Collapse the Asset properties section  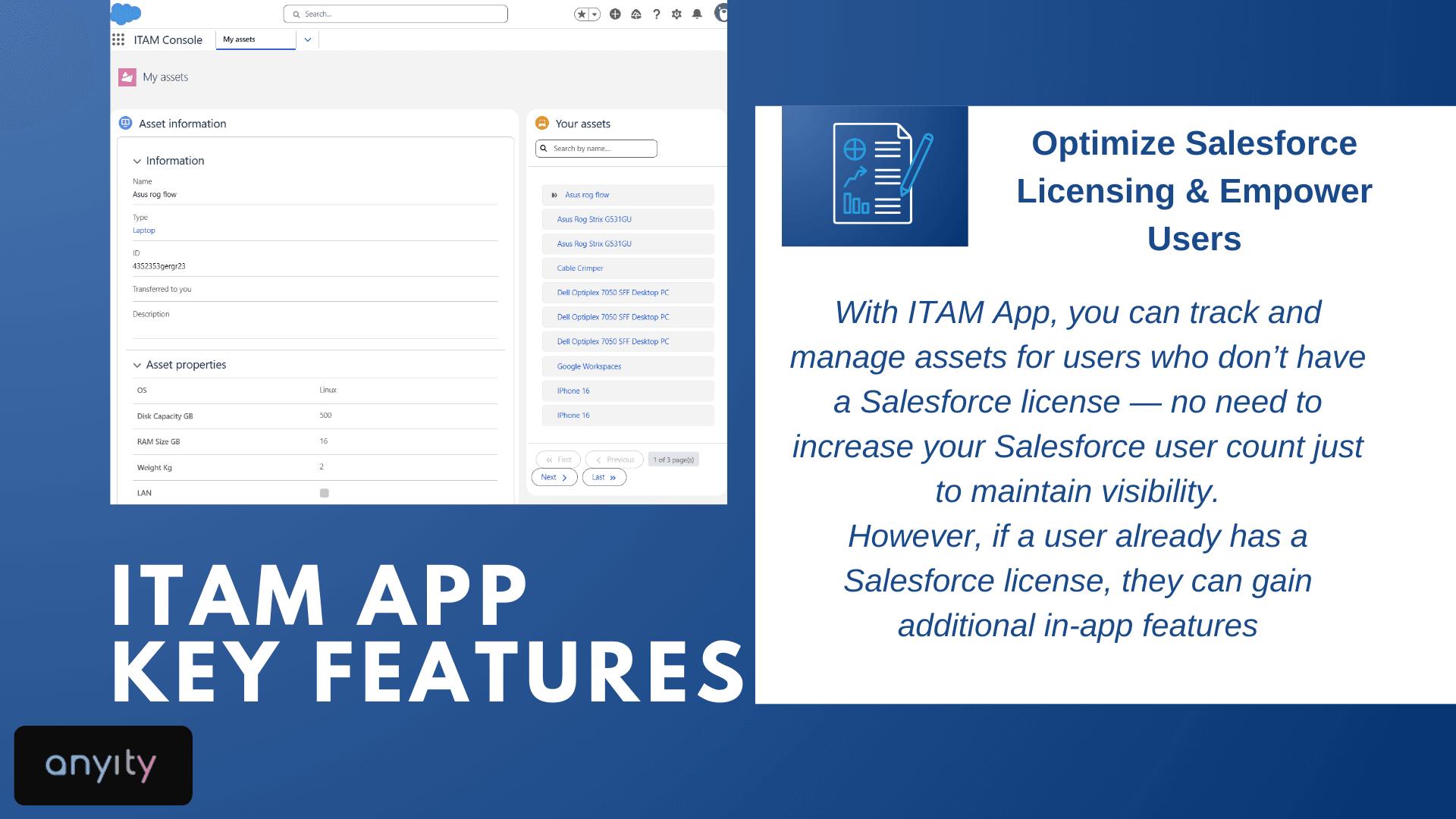(137, 365)
